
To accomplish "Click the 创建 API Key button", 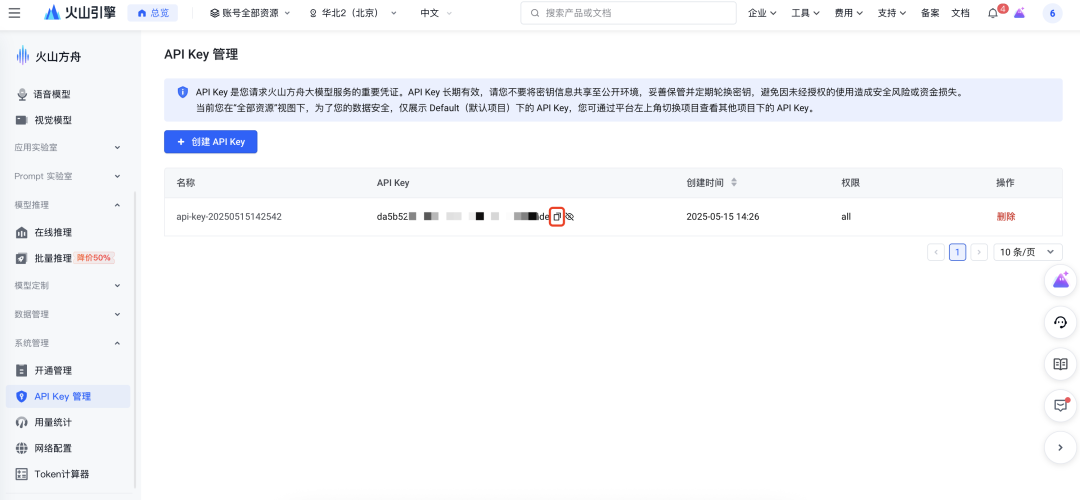I will click(x=211, y=142).
